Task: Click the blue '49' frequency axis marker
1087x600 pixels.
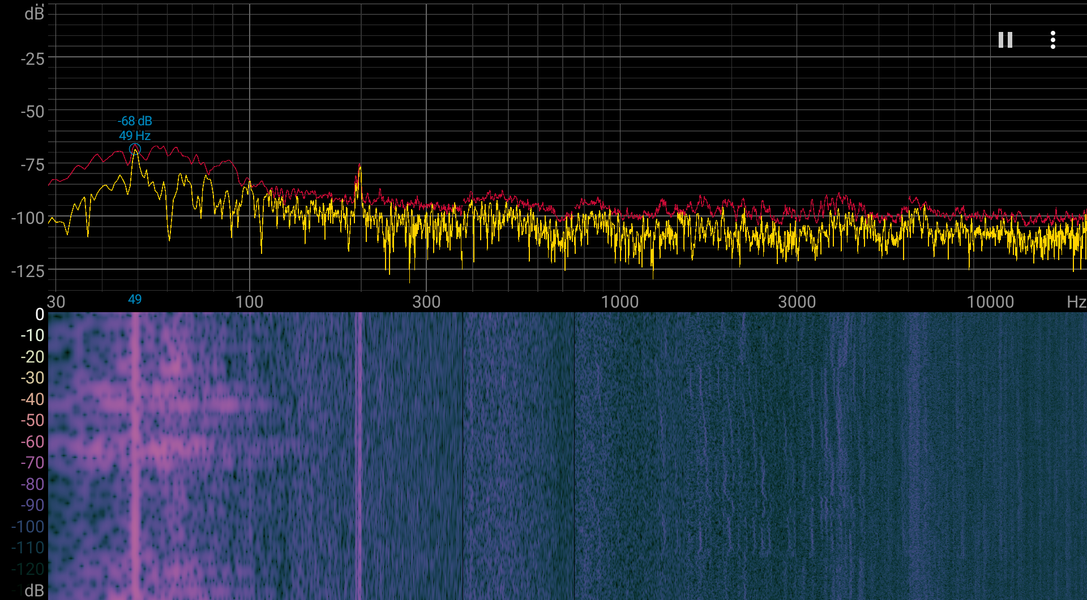Action: tap(134, 299)
